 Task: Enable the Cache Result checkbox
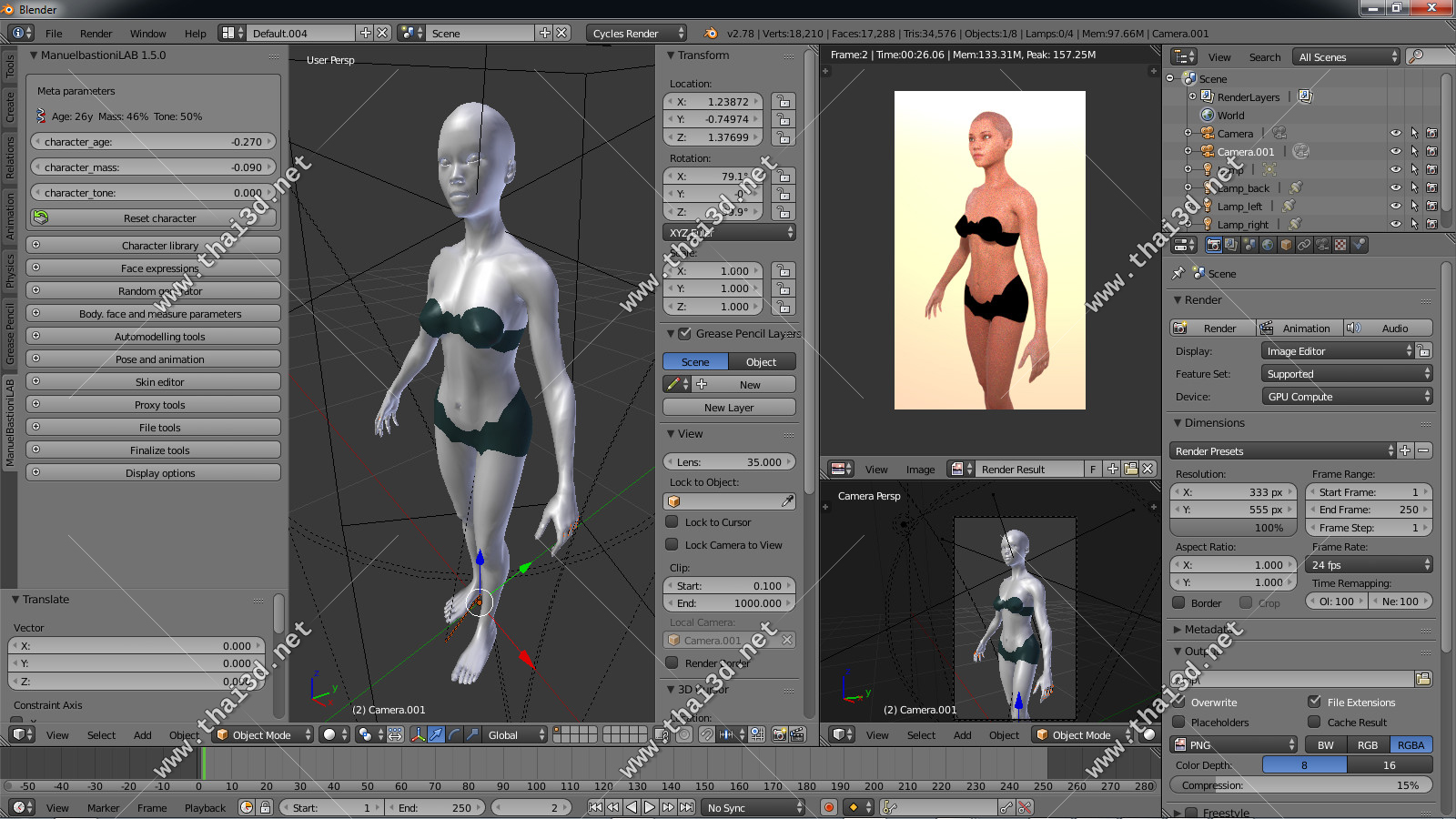(x=1314, y=722)
